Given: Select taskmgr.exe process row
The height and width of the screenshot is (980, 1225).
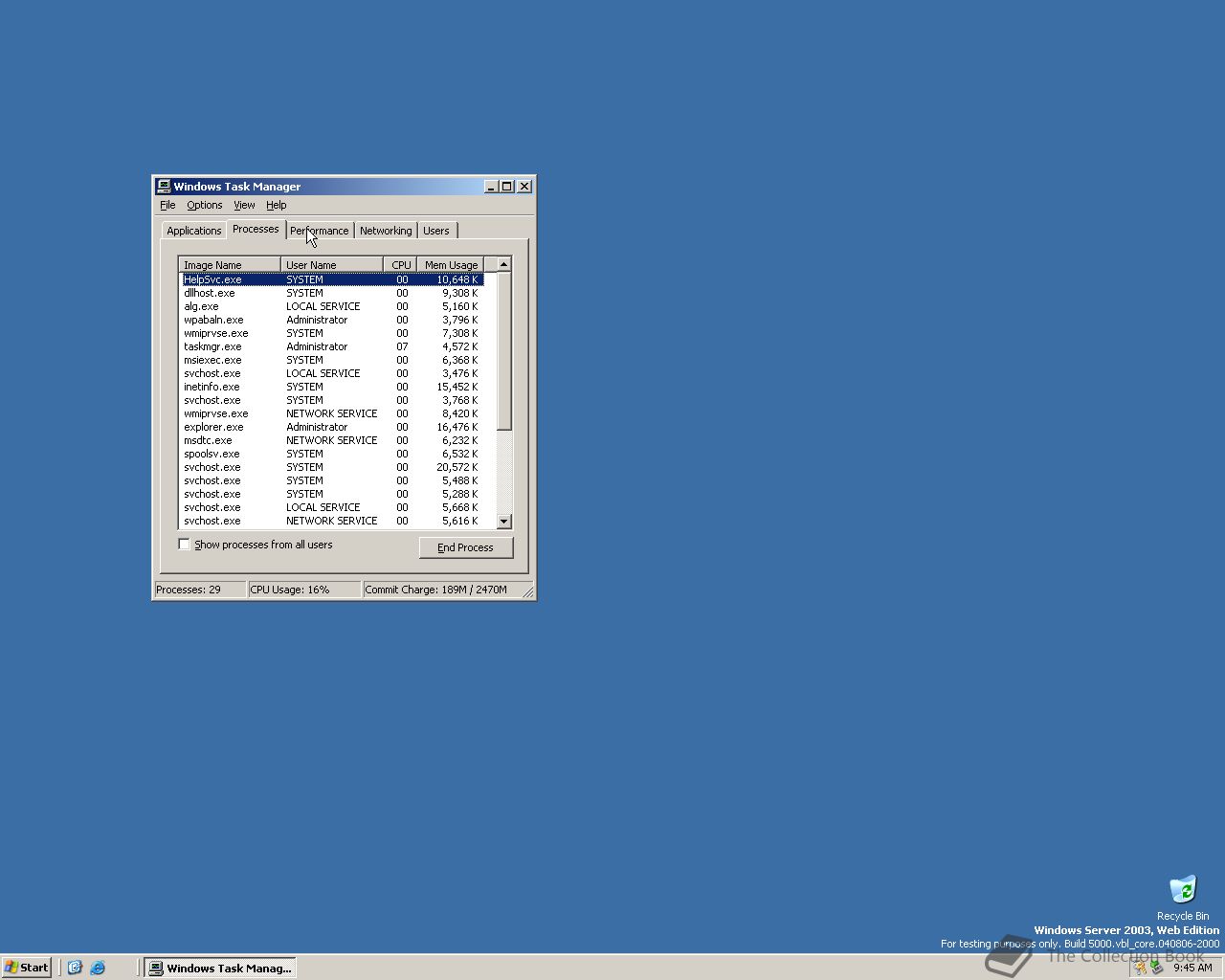Looking at the screenshot, I should pos(333,346).
